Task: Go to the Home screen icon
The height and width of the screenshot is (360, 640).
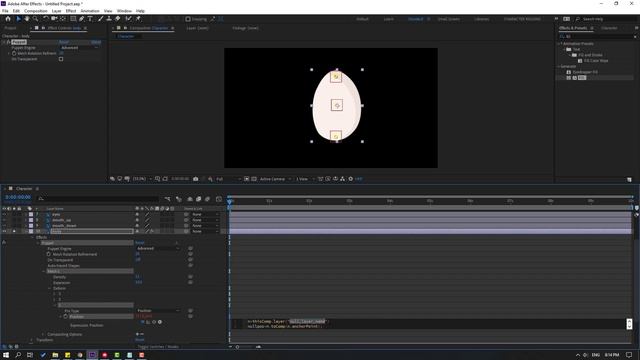Action: point(8,19)
